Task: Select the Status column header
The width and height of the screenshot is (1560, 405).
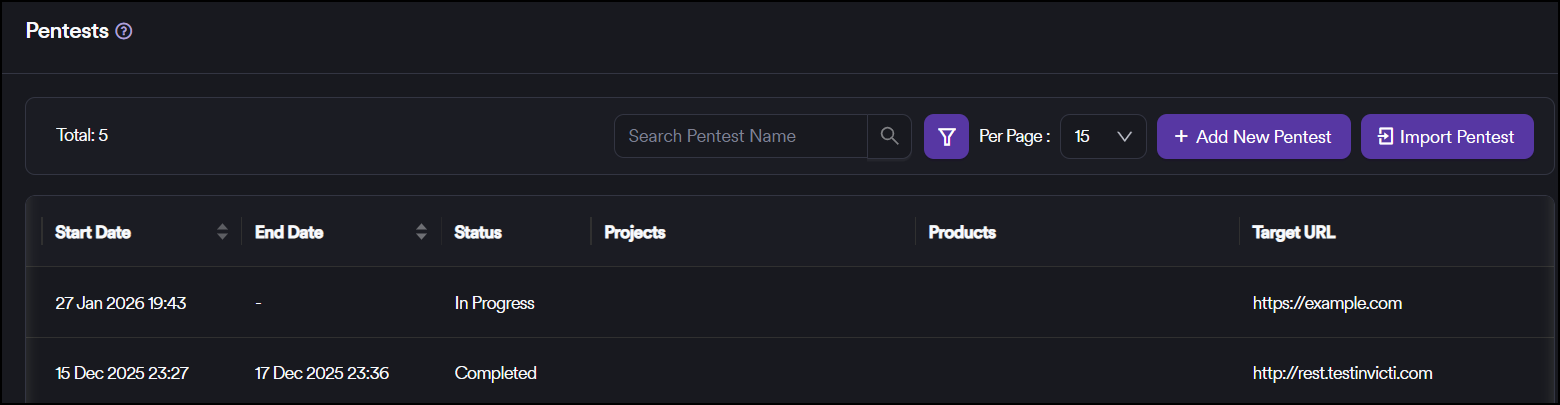Action: click(478, 232)
